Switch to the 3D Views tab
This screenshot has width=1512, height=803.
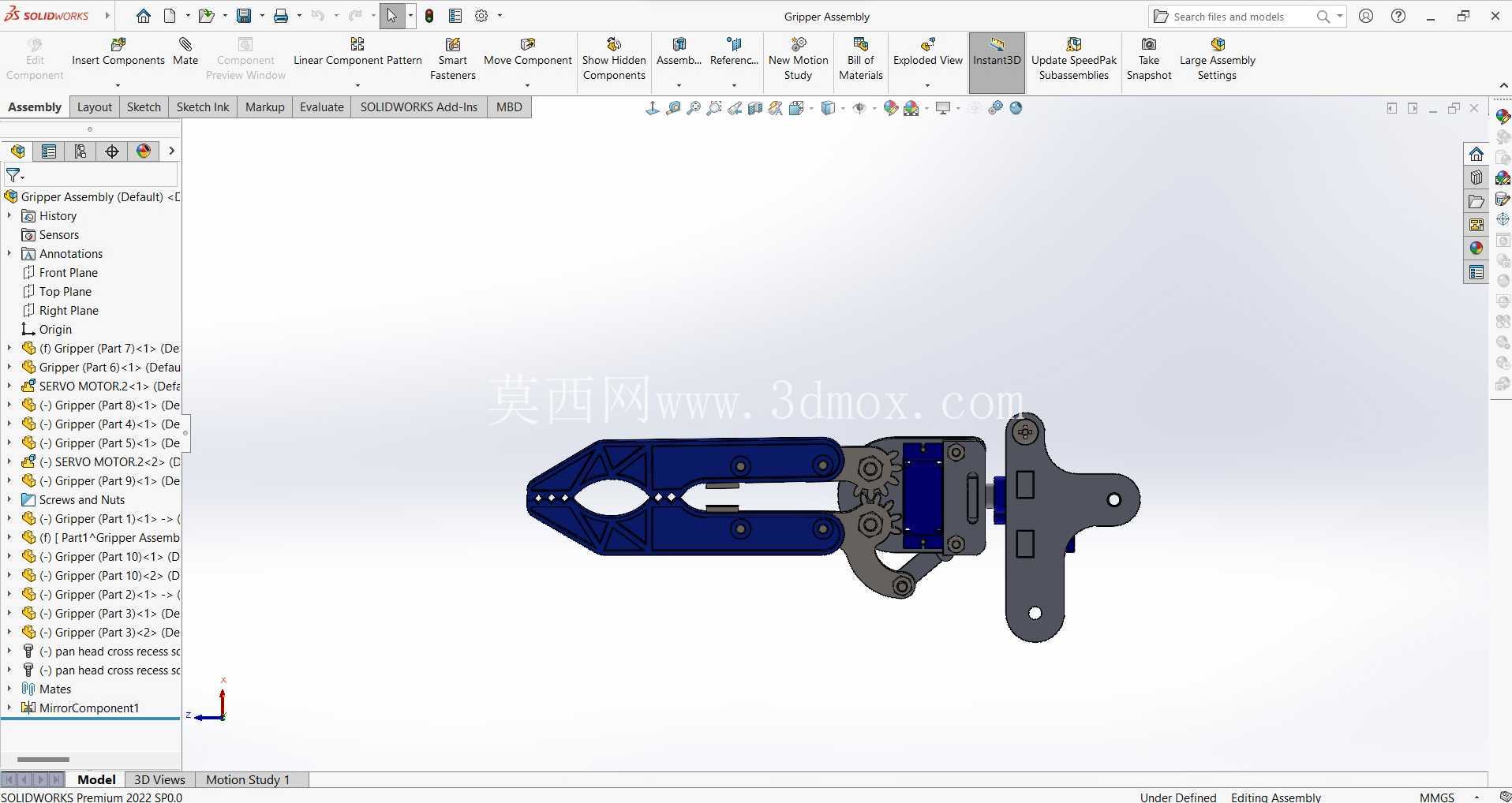point(159,779)
